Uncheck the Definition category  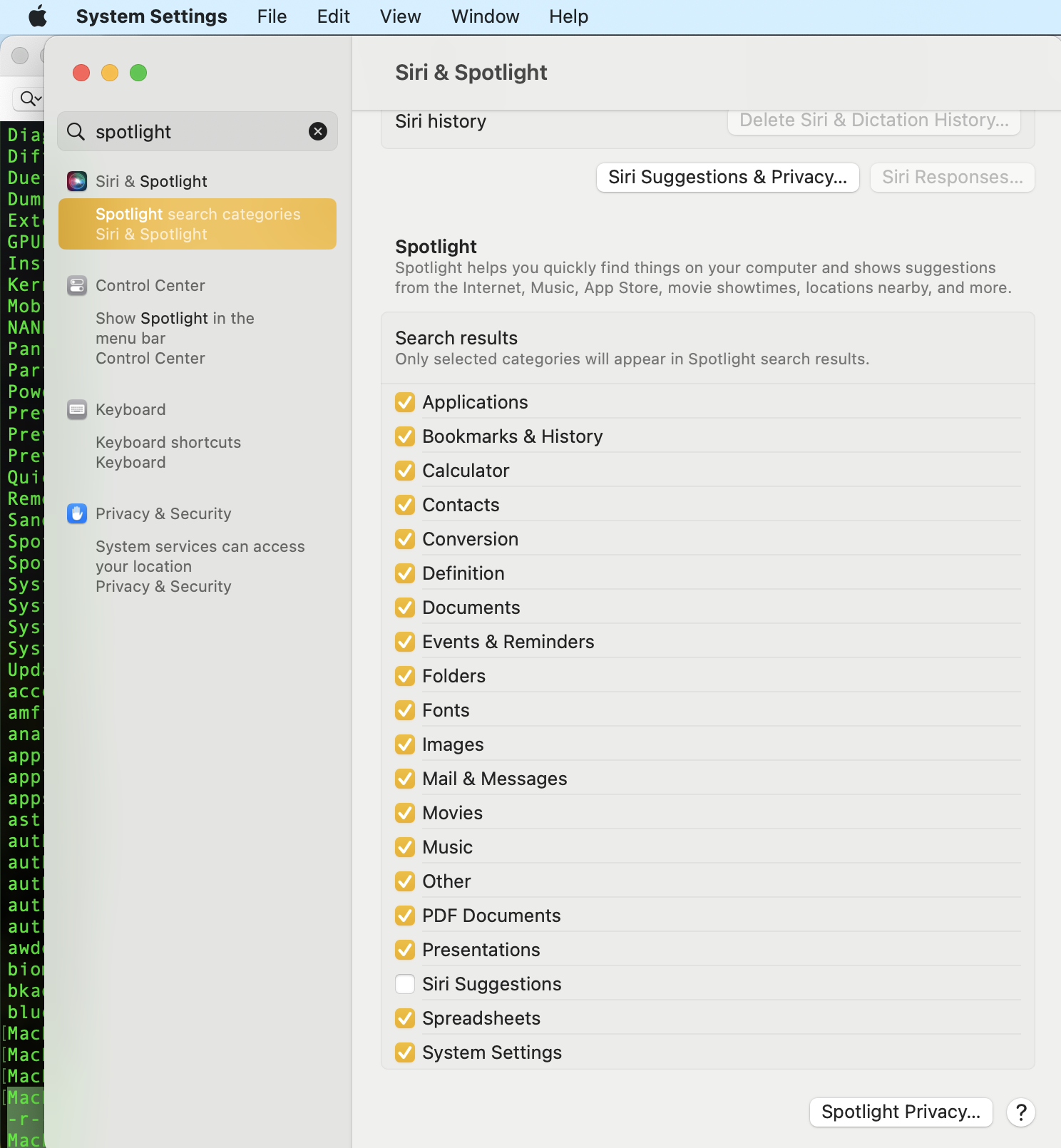click(405, 573)
